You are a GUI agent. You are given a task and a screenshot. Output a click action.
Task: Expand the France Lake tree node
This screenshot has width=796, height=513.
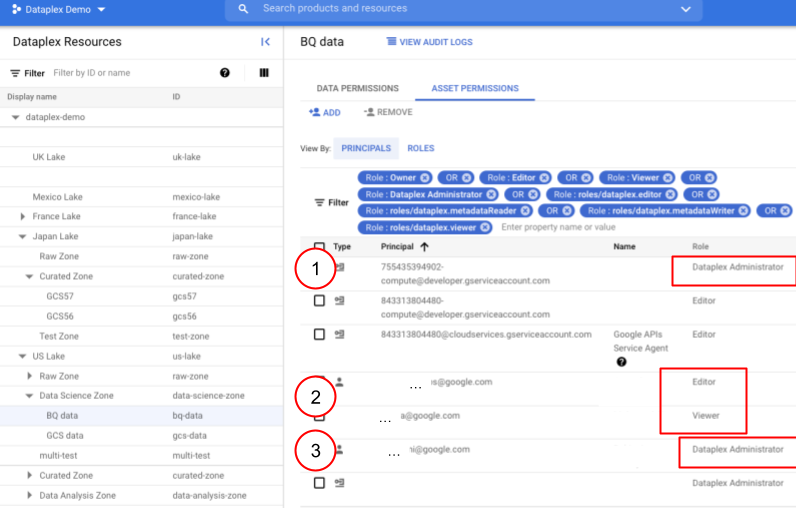23,217
